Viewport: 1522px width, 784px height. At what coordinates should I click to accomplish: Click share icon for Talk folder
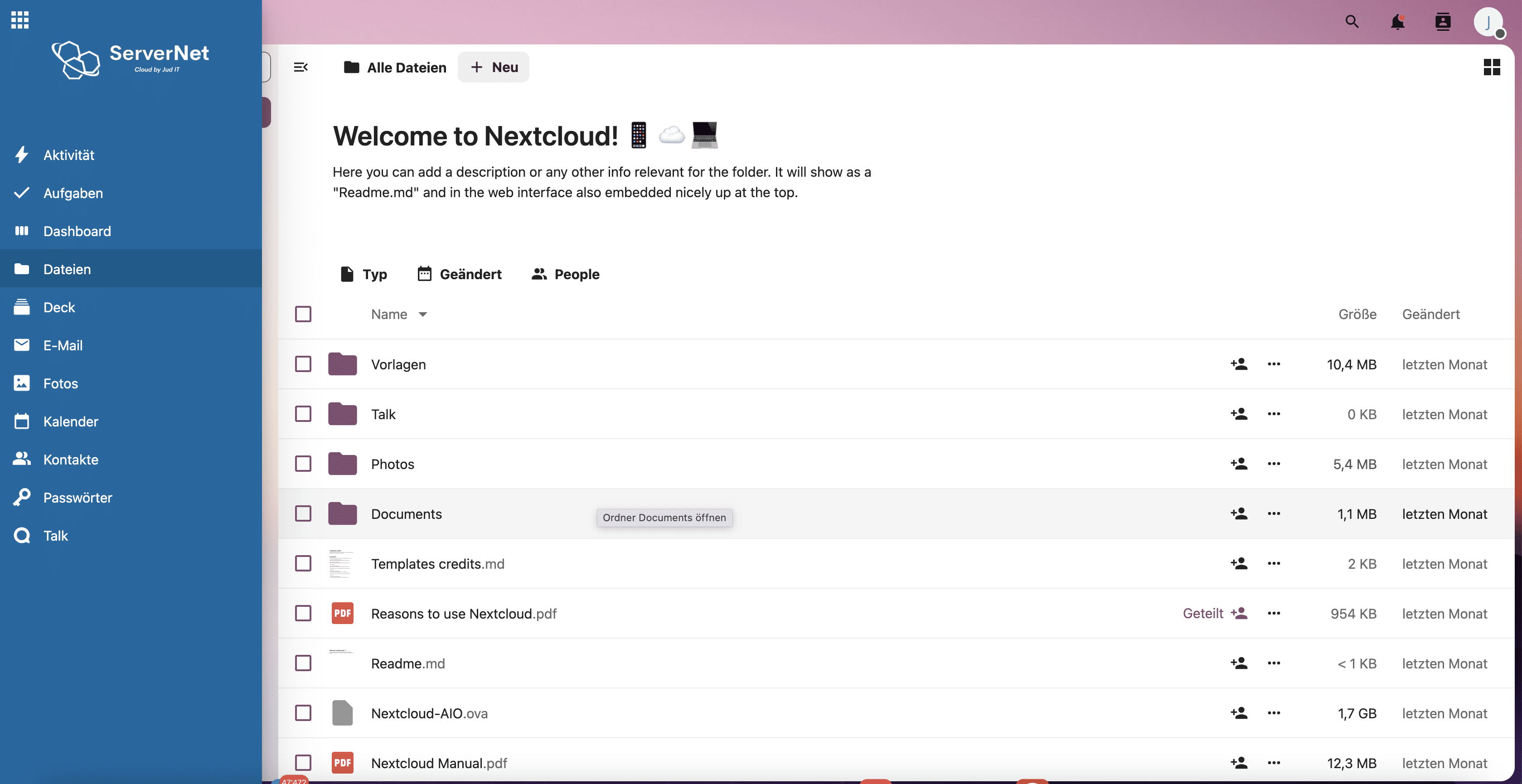coord(1239,414)
